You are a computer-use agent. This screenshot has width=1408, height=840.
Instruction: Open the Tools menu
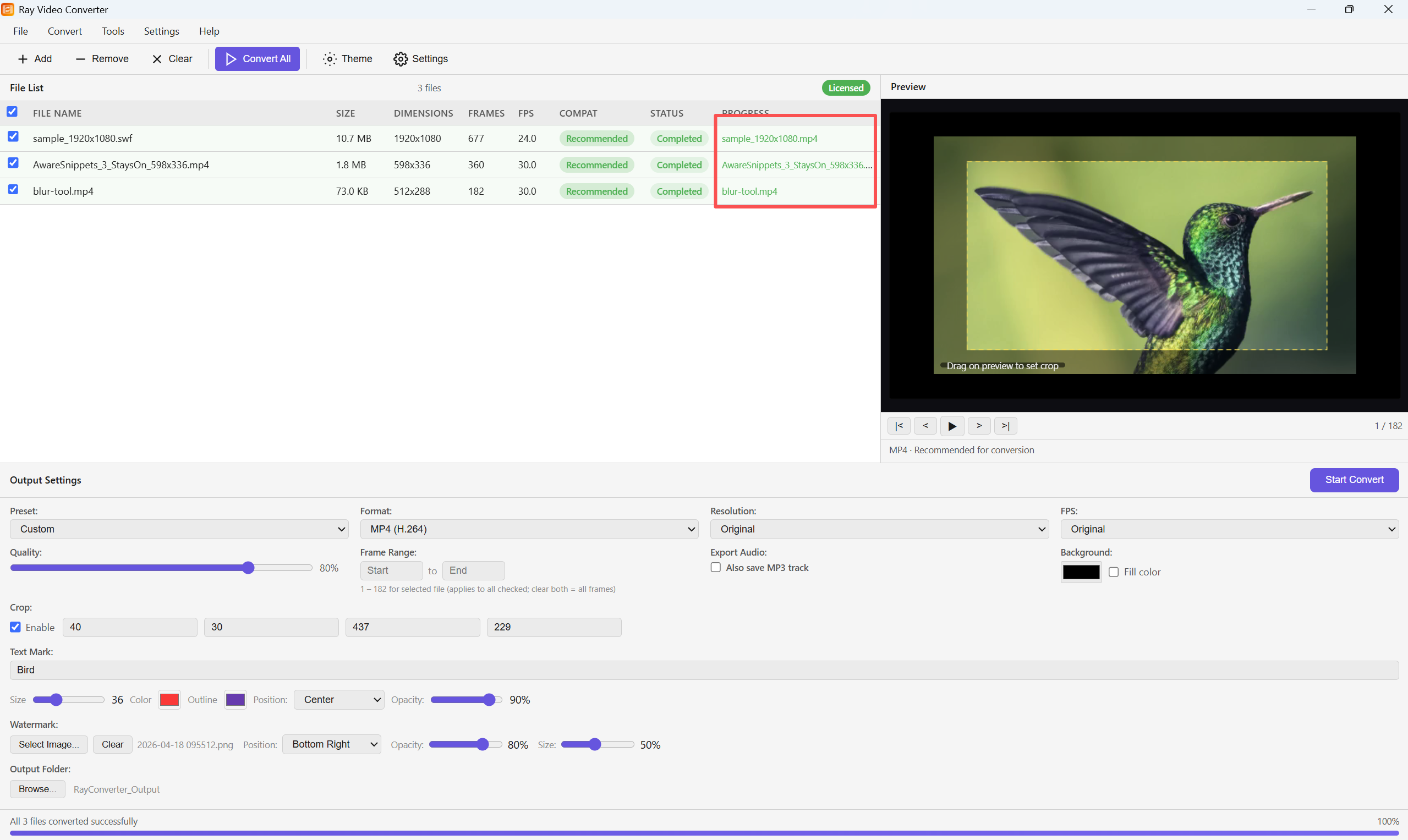point(113,31)
